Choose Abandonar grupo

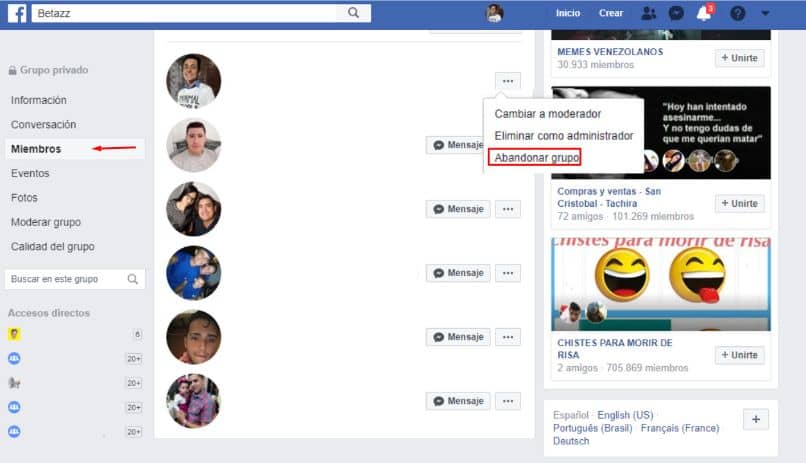tap(535, 157)
